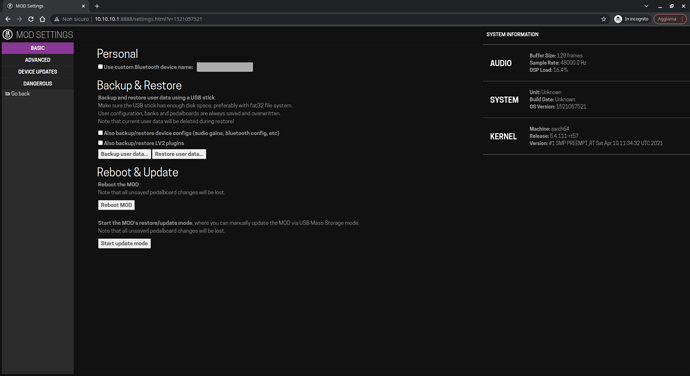
Task: Click the kernel Version line
Action: (596, 143)
